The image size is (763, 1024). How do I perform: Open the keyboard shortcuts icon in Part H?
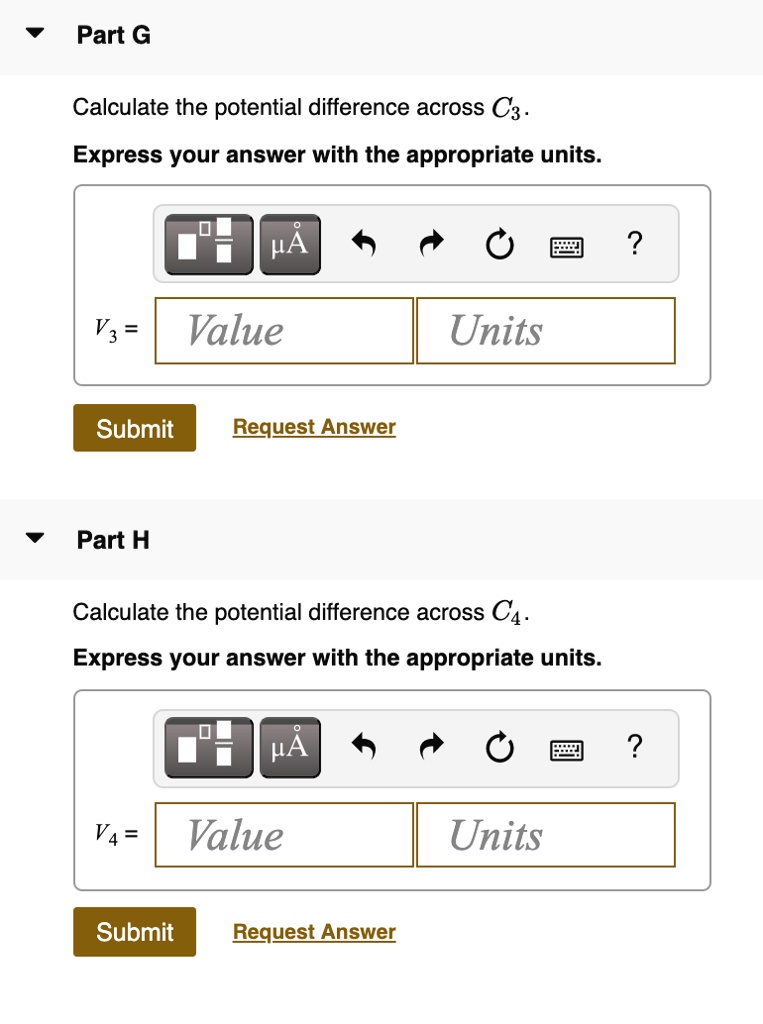point(565,750)
